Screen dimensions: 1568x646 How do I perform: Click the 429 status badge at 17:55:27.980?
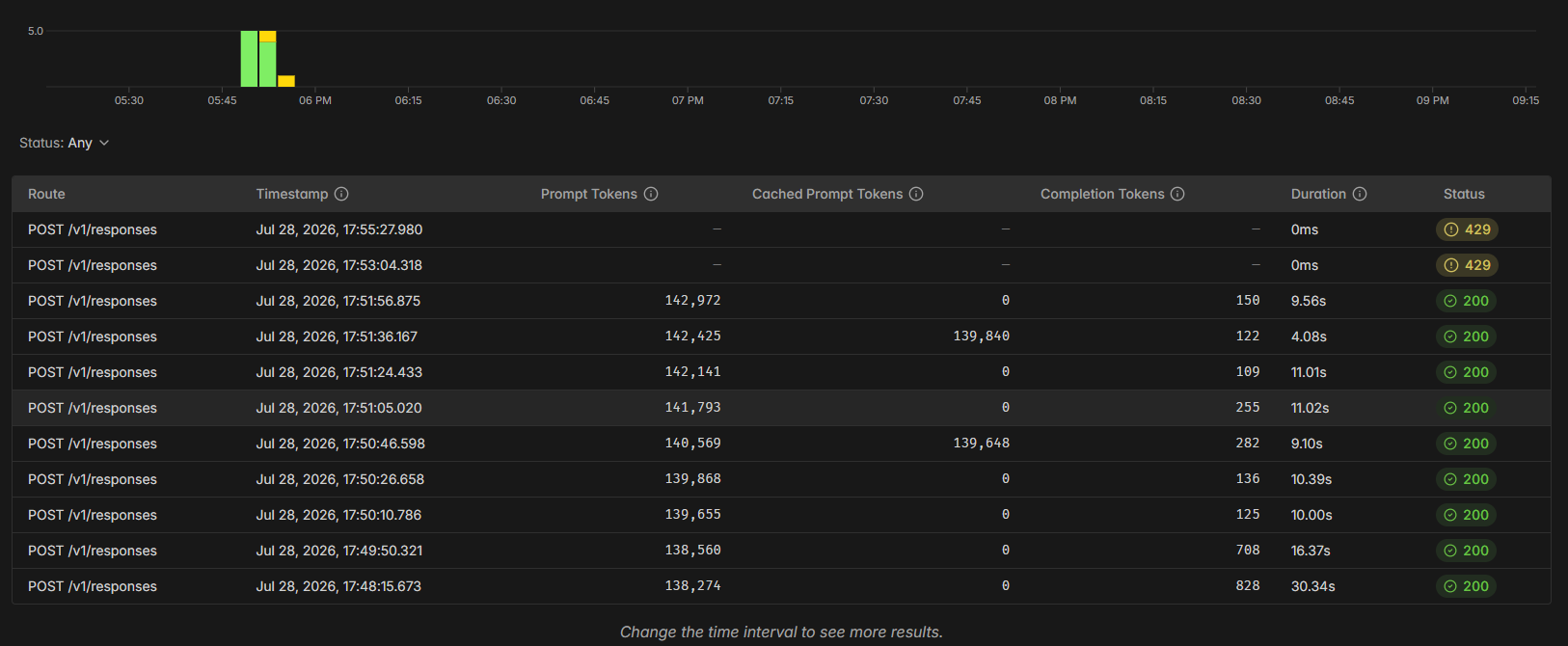[1467, 229]
